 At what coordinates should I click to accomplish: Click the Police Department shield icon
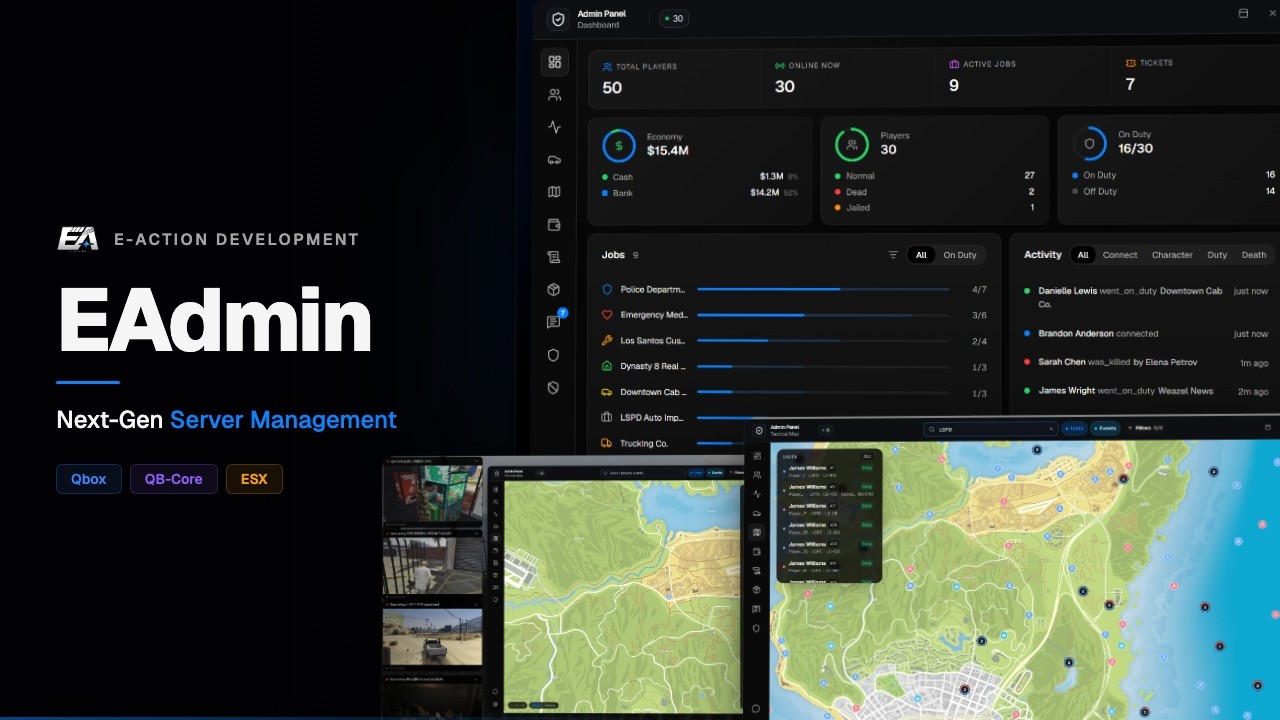point(607,289)
